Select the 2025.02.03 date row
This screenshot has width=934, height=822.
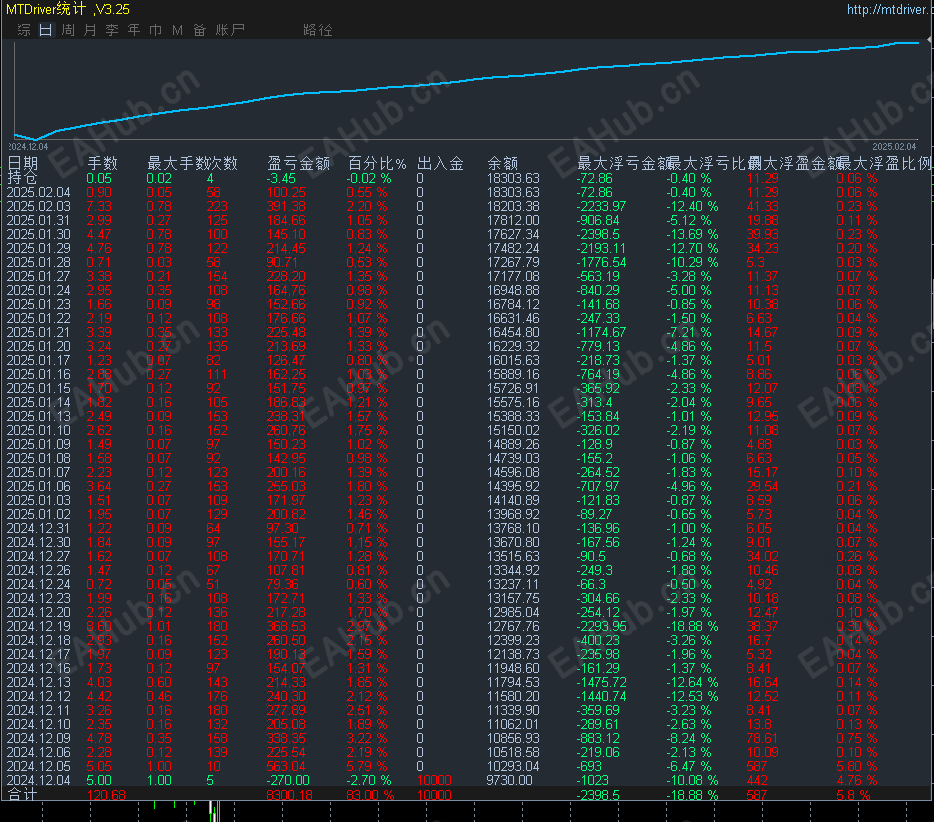tap(39, 206)
